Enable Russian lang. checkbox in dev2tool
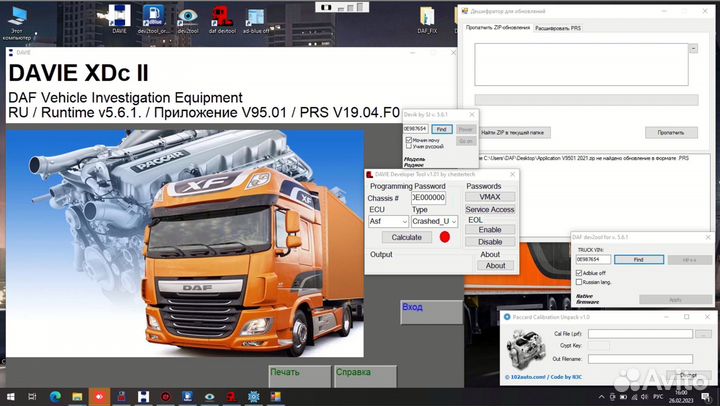The image size is (720, 406). point(579,282)
